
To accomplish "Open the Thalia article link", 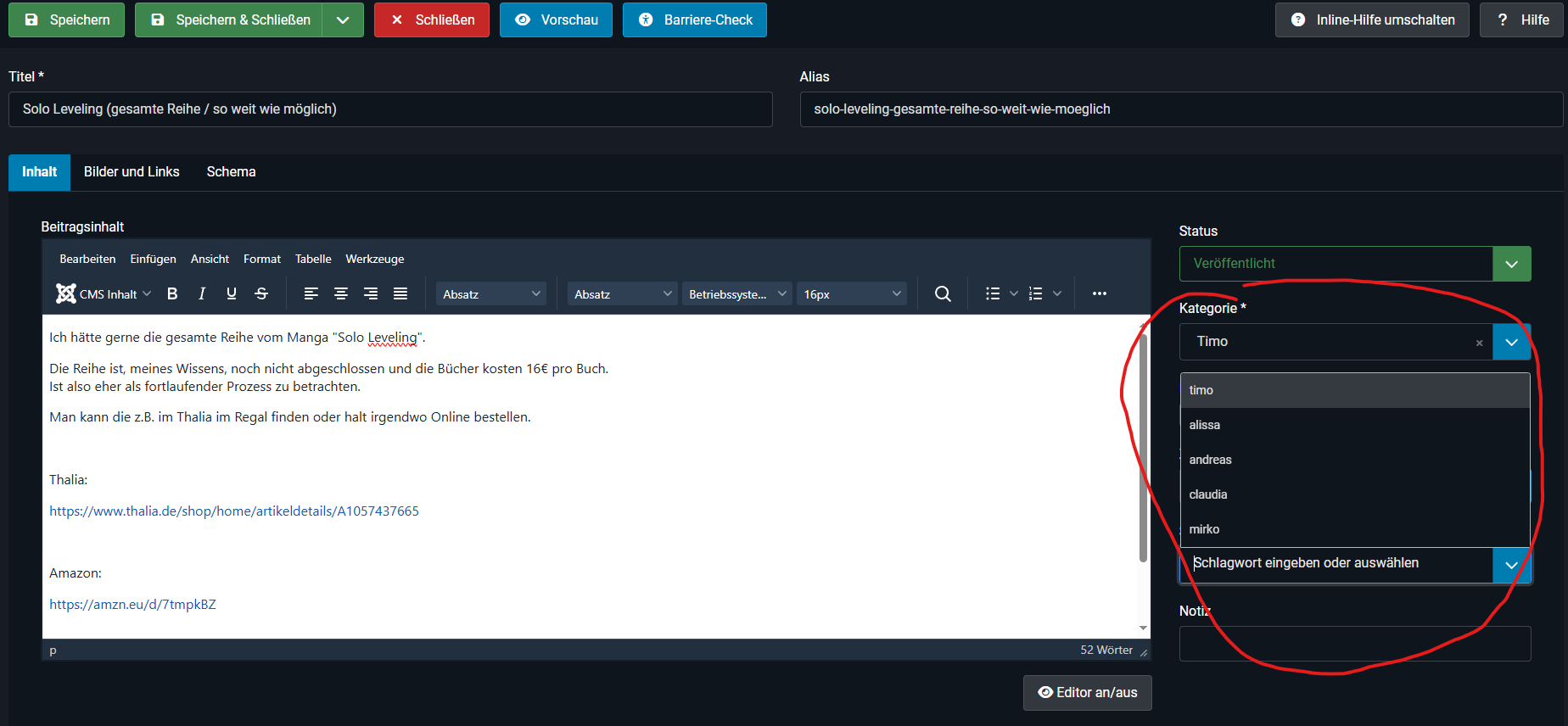I will point(234,511).
